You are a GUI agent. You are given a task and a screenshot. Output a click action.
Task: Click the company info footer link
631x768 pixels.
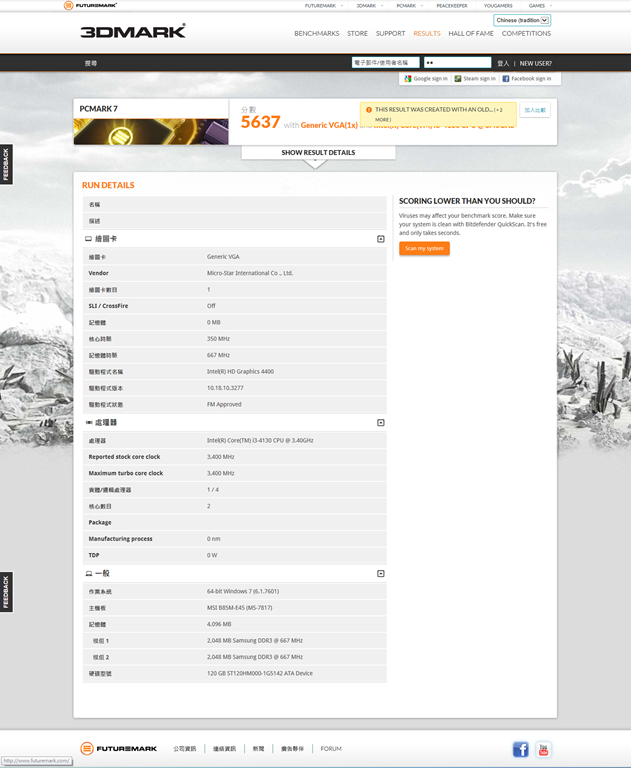pos(184,749)
